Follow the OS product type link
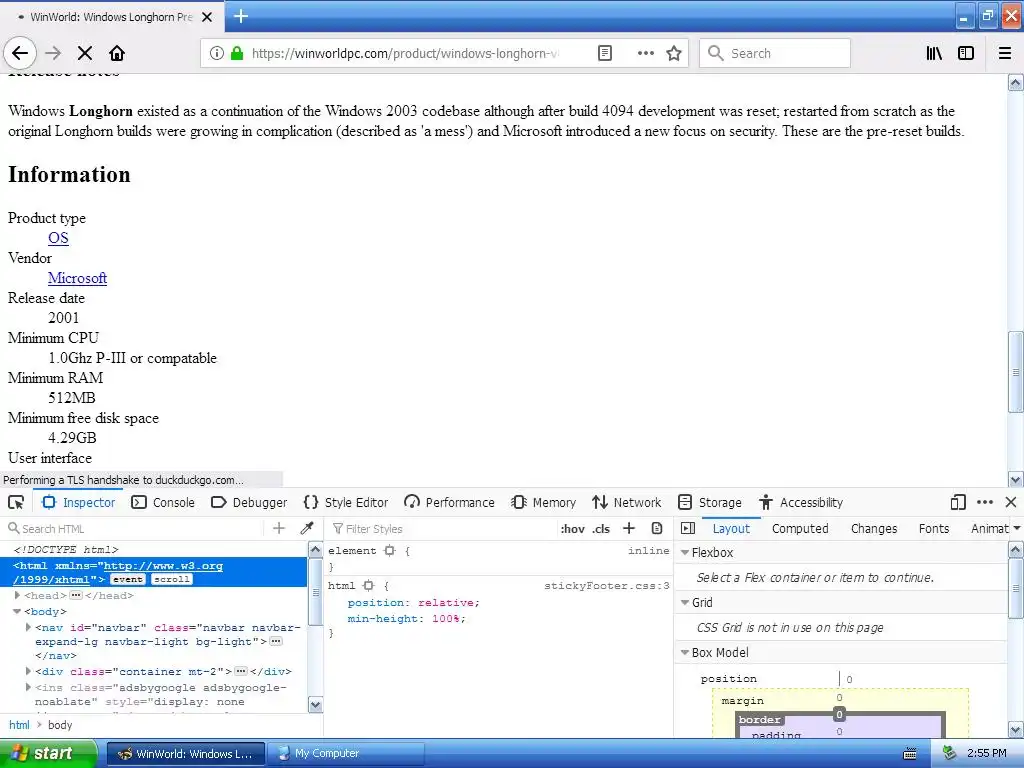 point(58,238)
